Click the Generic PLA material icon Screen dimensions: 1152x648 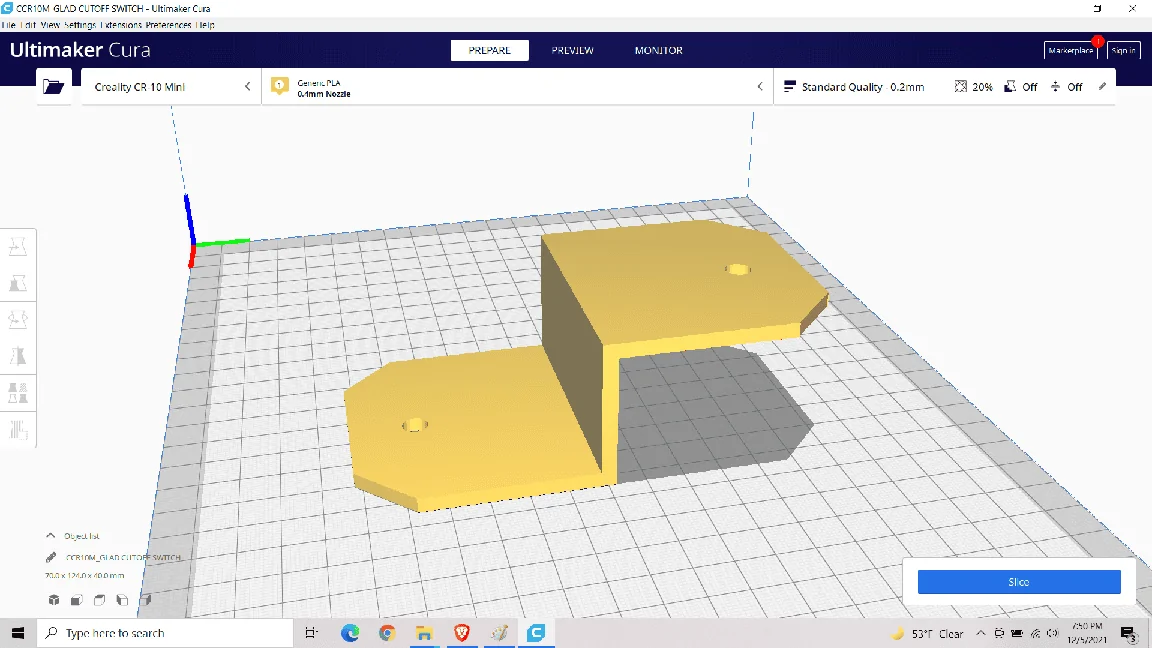[x=280, y=86]
